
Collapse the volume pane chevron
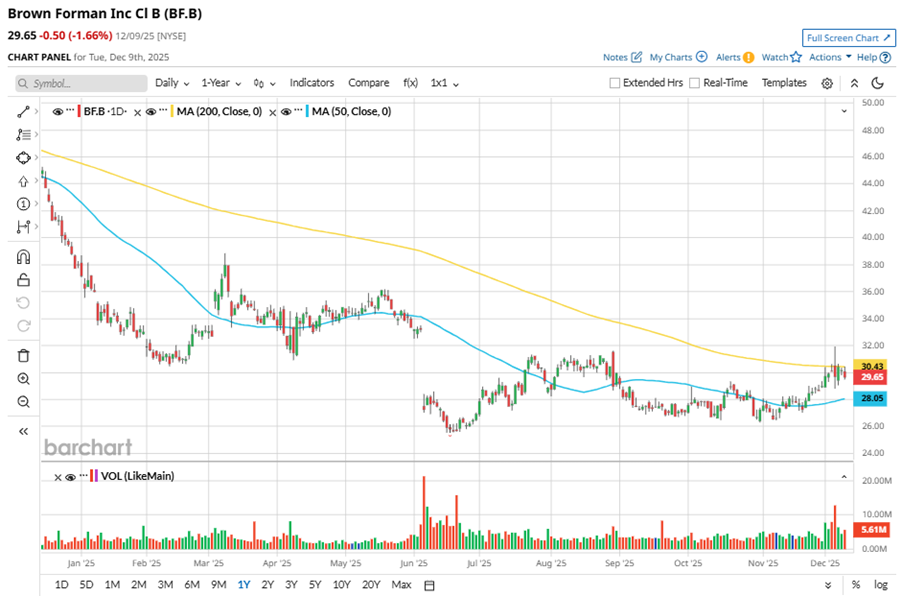click(844, 477)
